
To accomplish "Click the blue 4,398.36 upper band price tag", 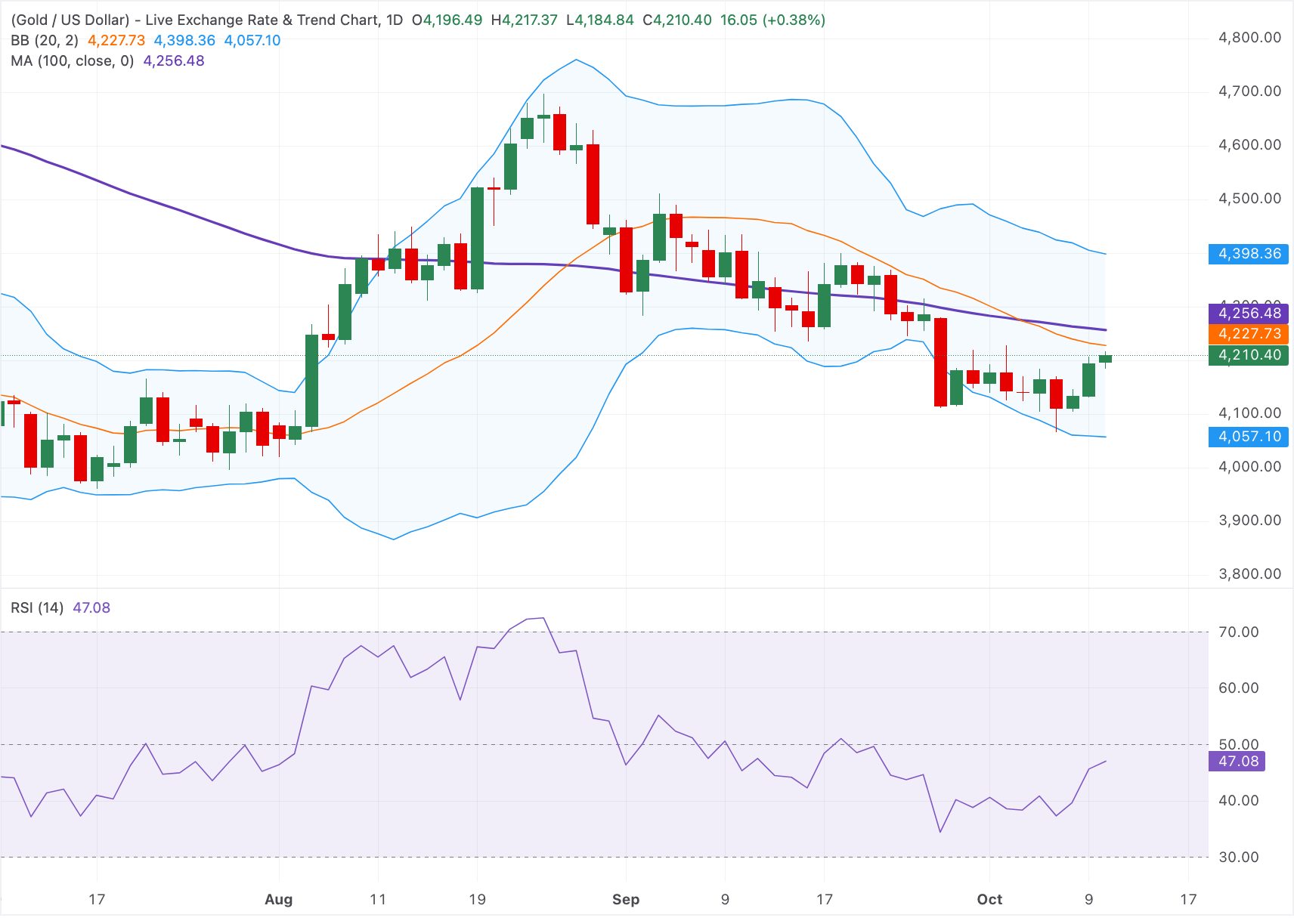I will [1248, 254].
